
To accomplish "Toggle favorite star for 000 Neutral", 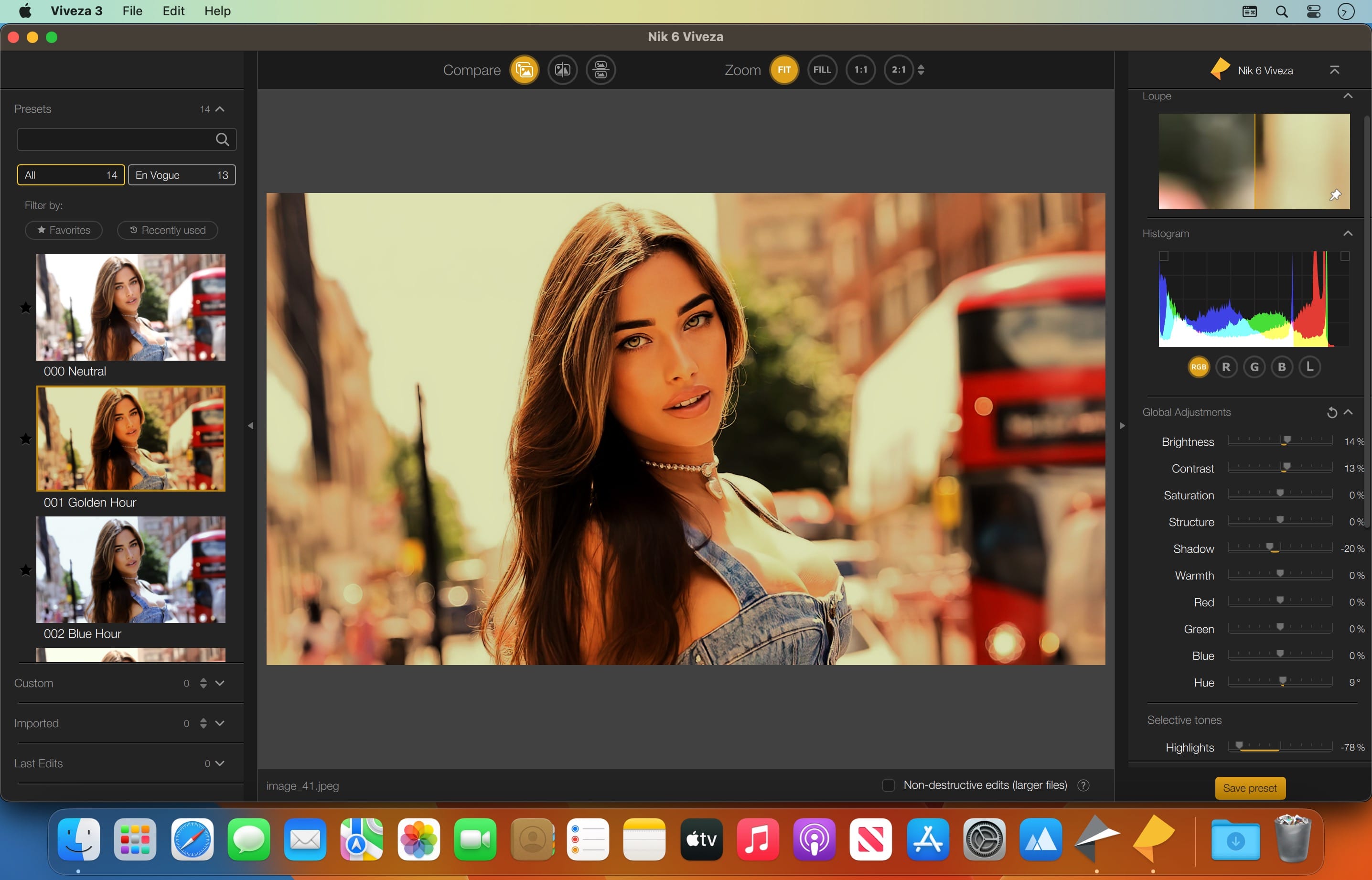I will coord(26,308).
